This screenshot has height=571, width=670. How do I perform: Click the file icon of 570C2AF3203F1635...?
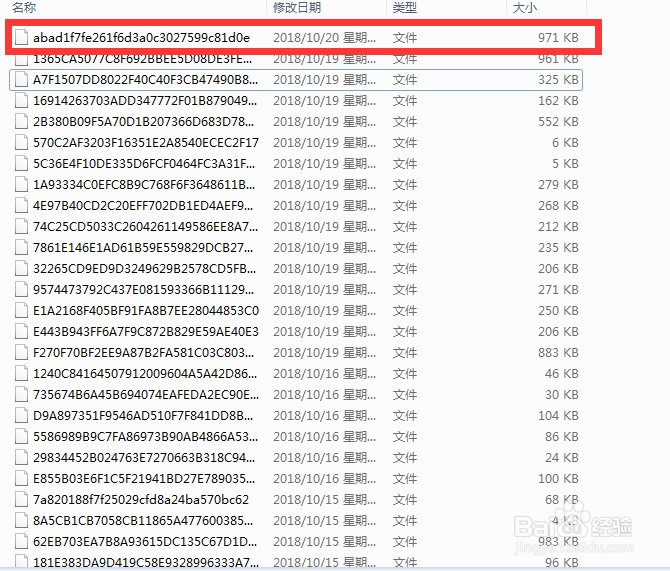(x=21, y=143)
